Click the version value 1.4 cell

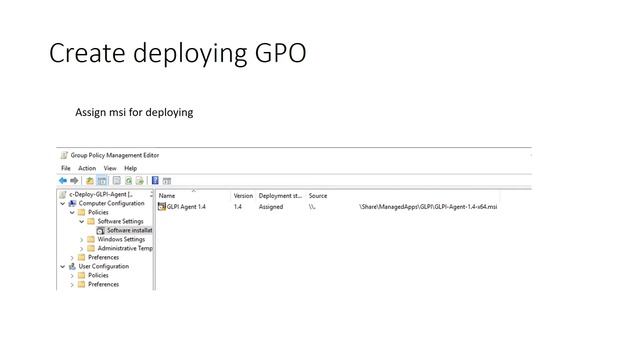point(238,207)
